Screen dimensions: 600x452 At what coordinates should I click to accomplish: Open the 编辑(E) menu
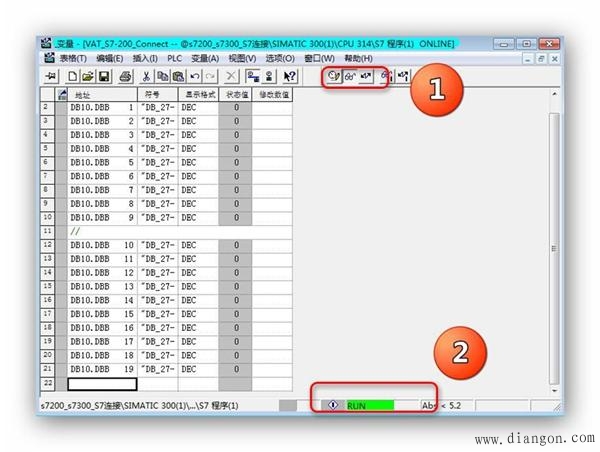(109, 59)
